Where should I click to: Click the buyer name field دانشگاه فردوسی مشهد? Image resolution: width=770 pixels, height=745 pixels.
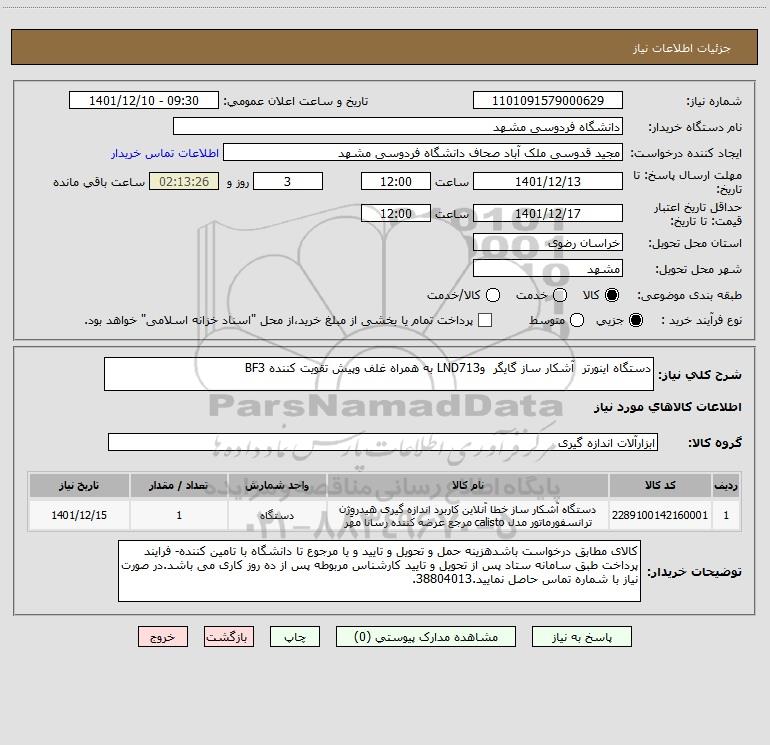398,127
